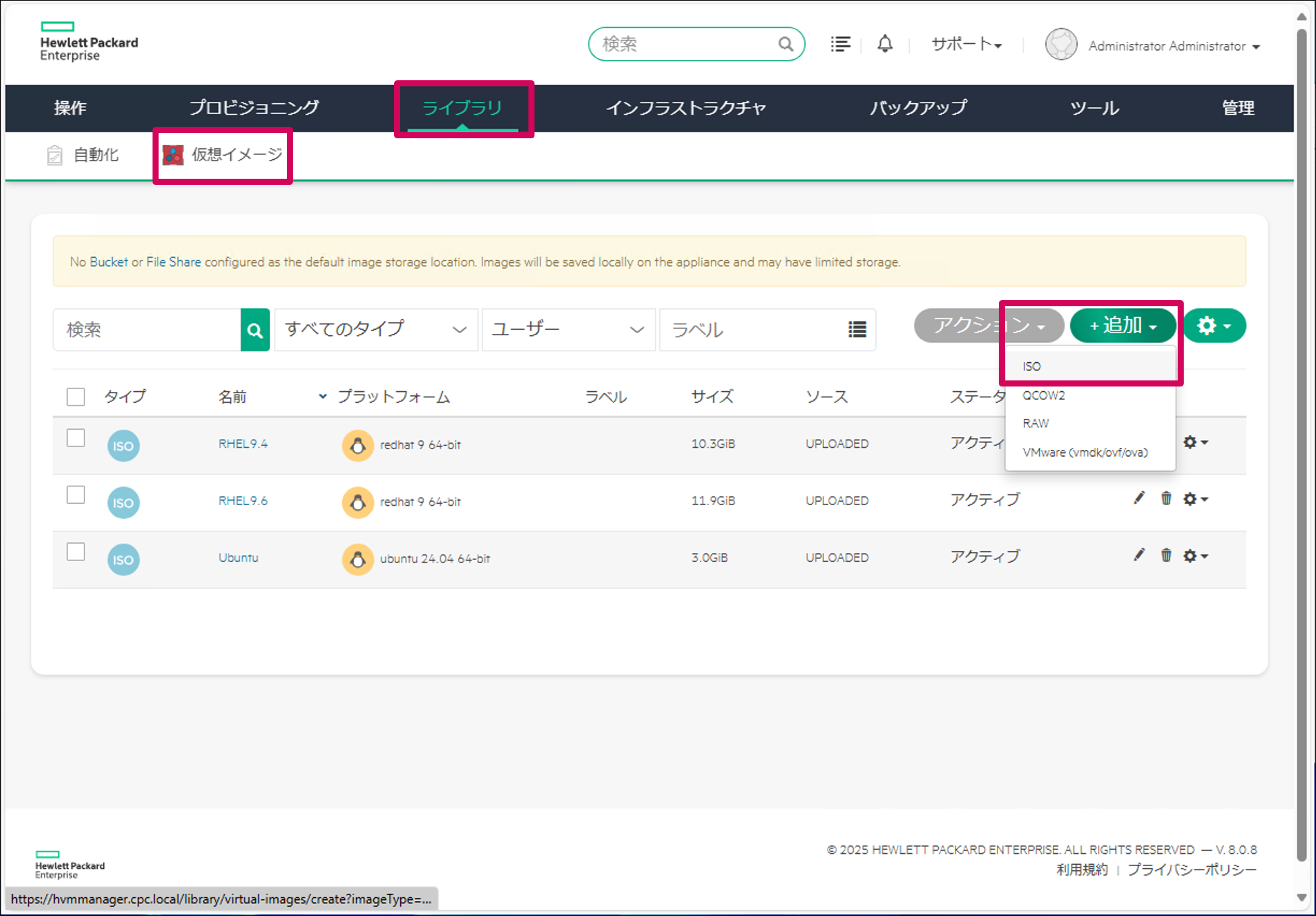Click the +追加 button
The image size is (1316, 916).
tap(1122, 325)
